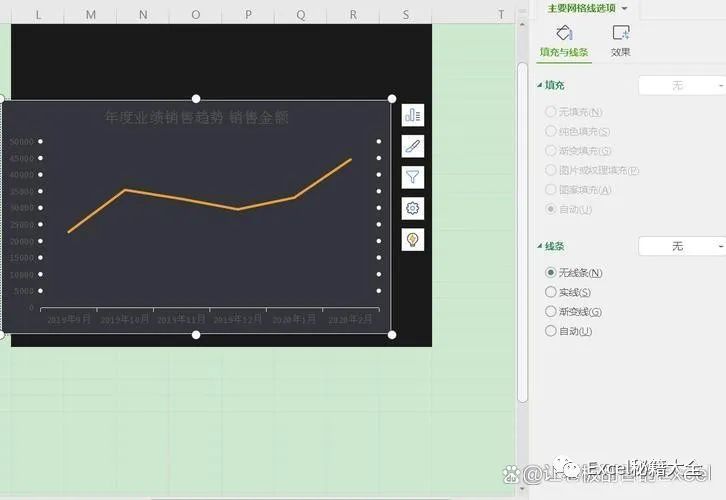Open the line preset dropdown showing 无

pyautogui.click(x=682, y=246)
